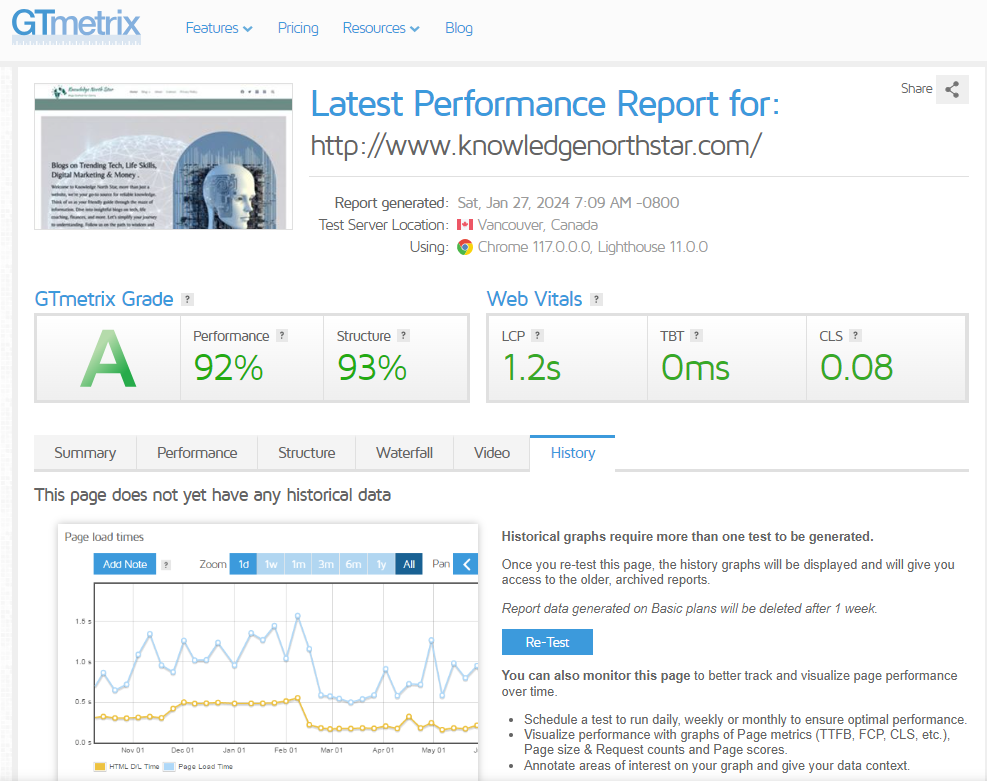Switch to the Summary tab
The height and width of the screenshot is (781, 987).
coord(85,453)
